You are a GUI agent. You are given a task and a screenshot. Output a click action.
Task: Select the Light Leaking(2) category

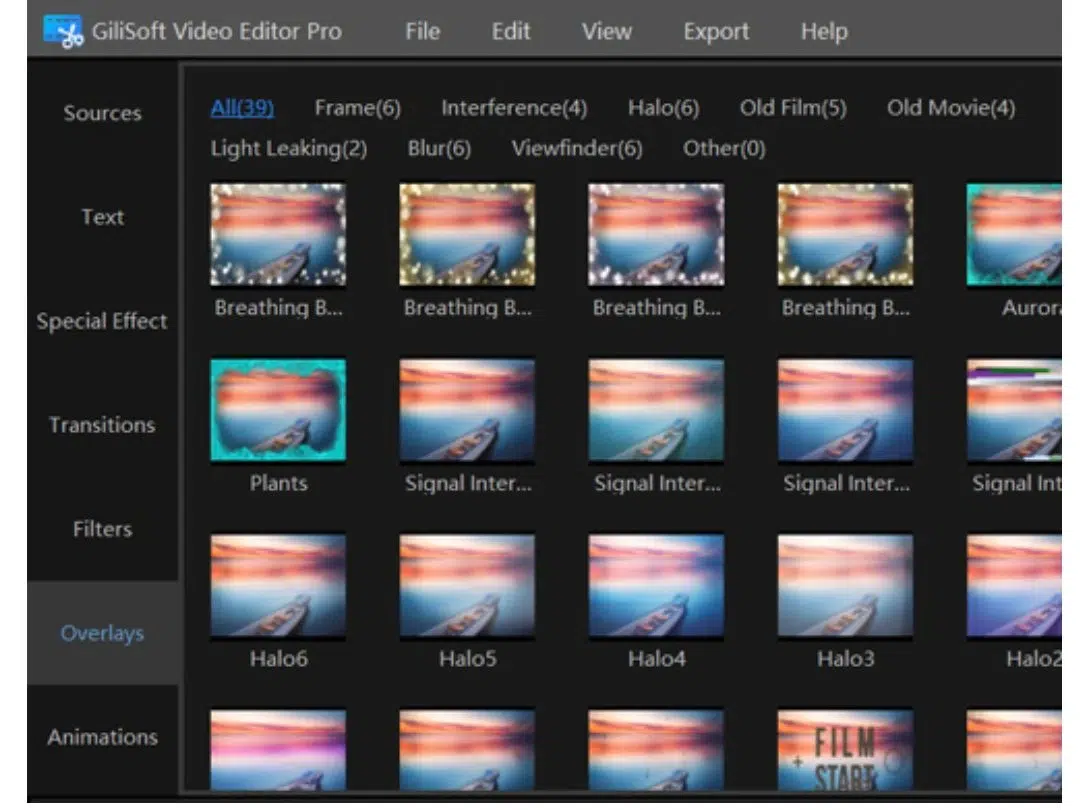(x=289, y=149)
